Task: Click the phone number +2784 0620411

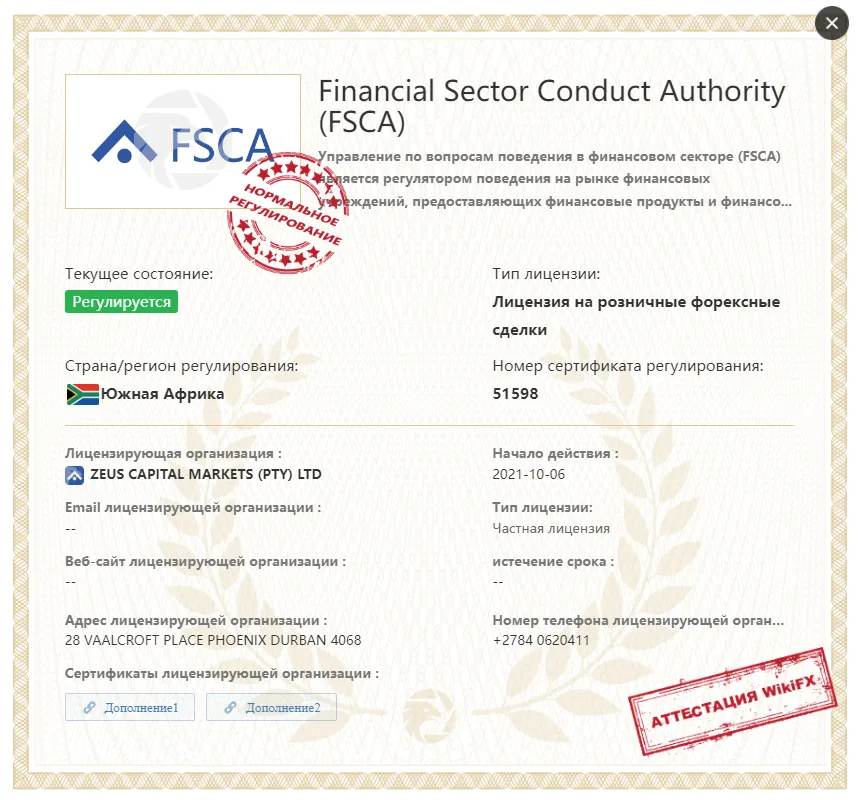Action: click(x=541, y=640)
